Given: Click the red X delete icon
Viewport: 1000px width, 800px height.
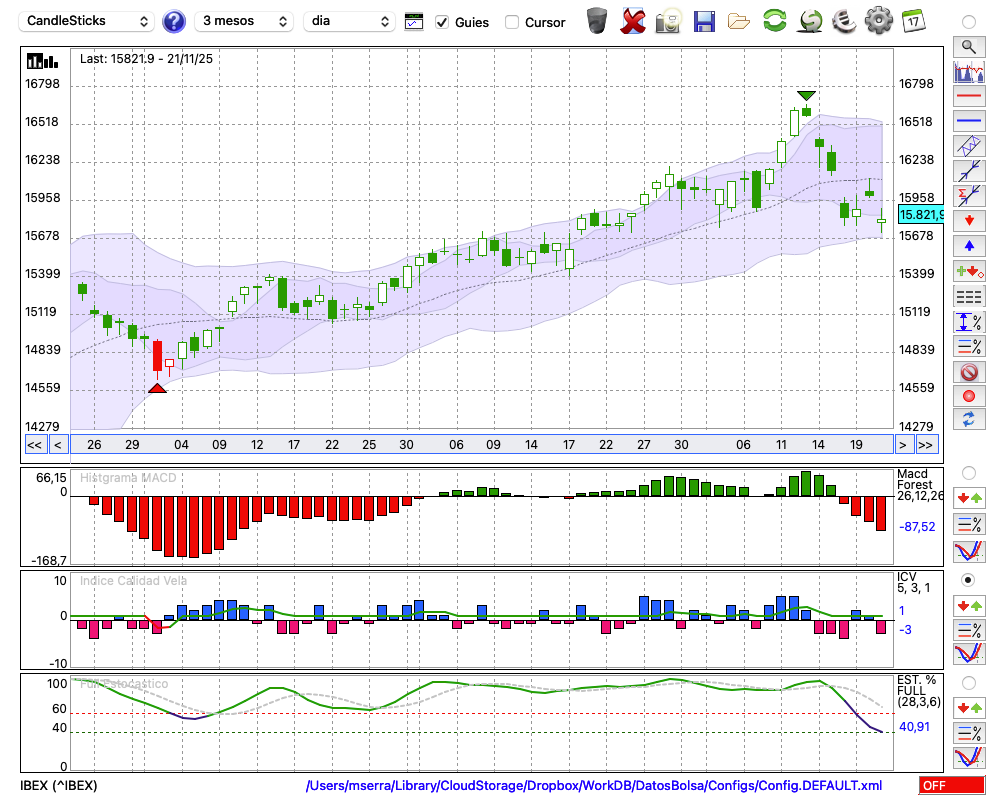Looking at the screenshot, I should click(633, 21).
